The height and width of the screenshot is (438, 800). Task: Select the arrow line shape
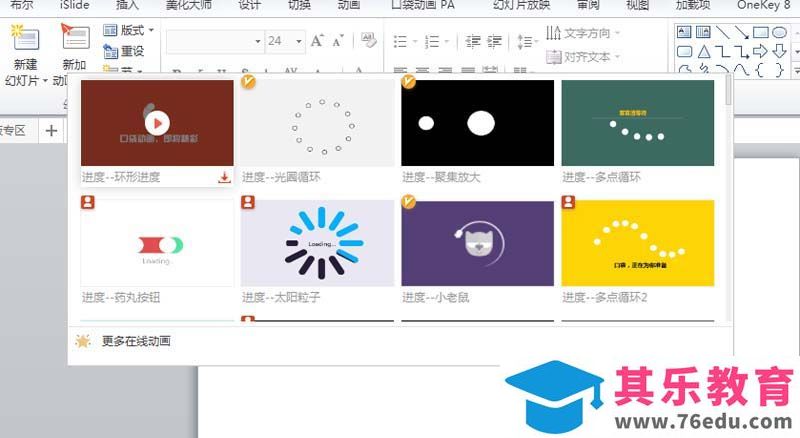[741, 32]
